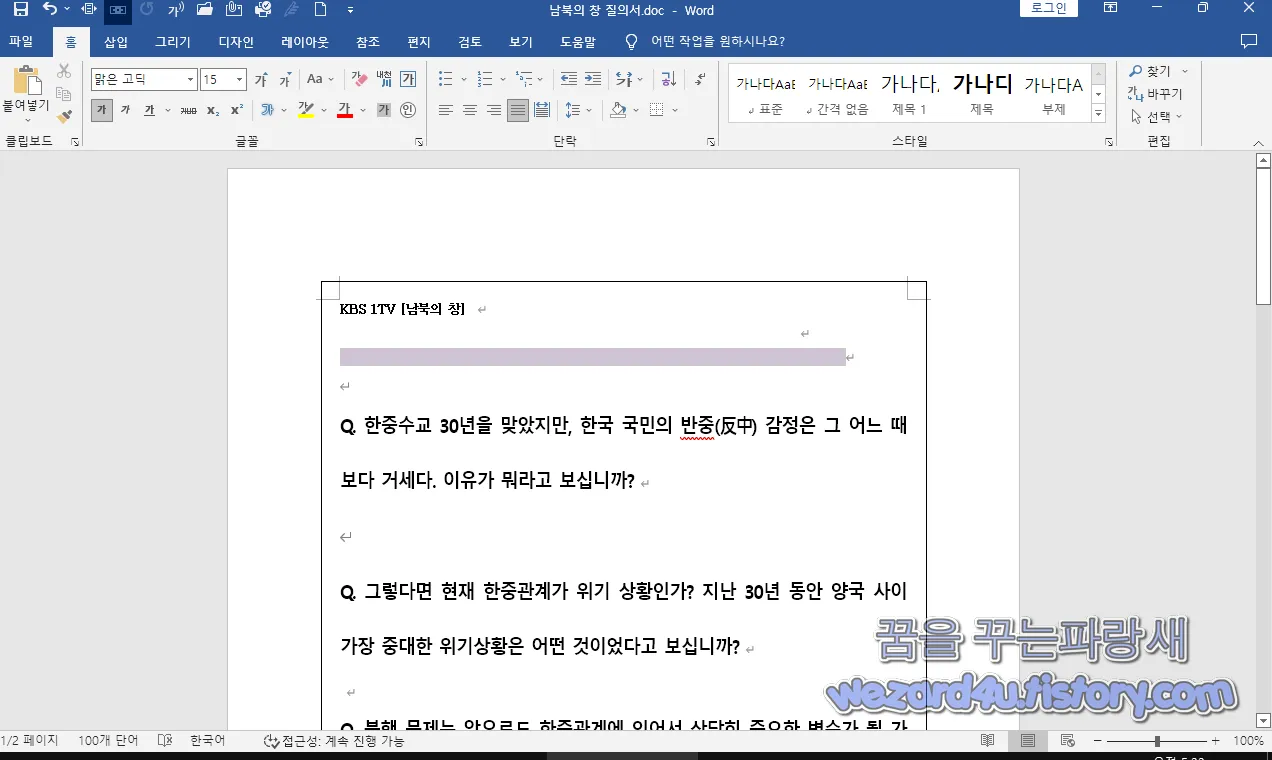Click the new blank document icon
Image resolution: width=1272 pixels, height=760 pixels.
click(320, 10)
